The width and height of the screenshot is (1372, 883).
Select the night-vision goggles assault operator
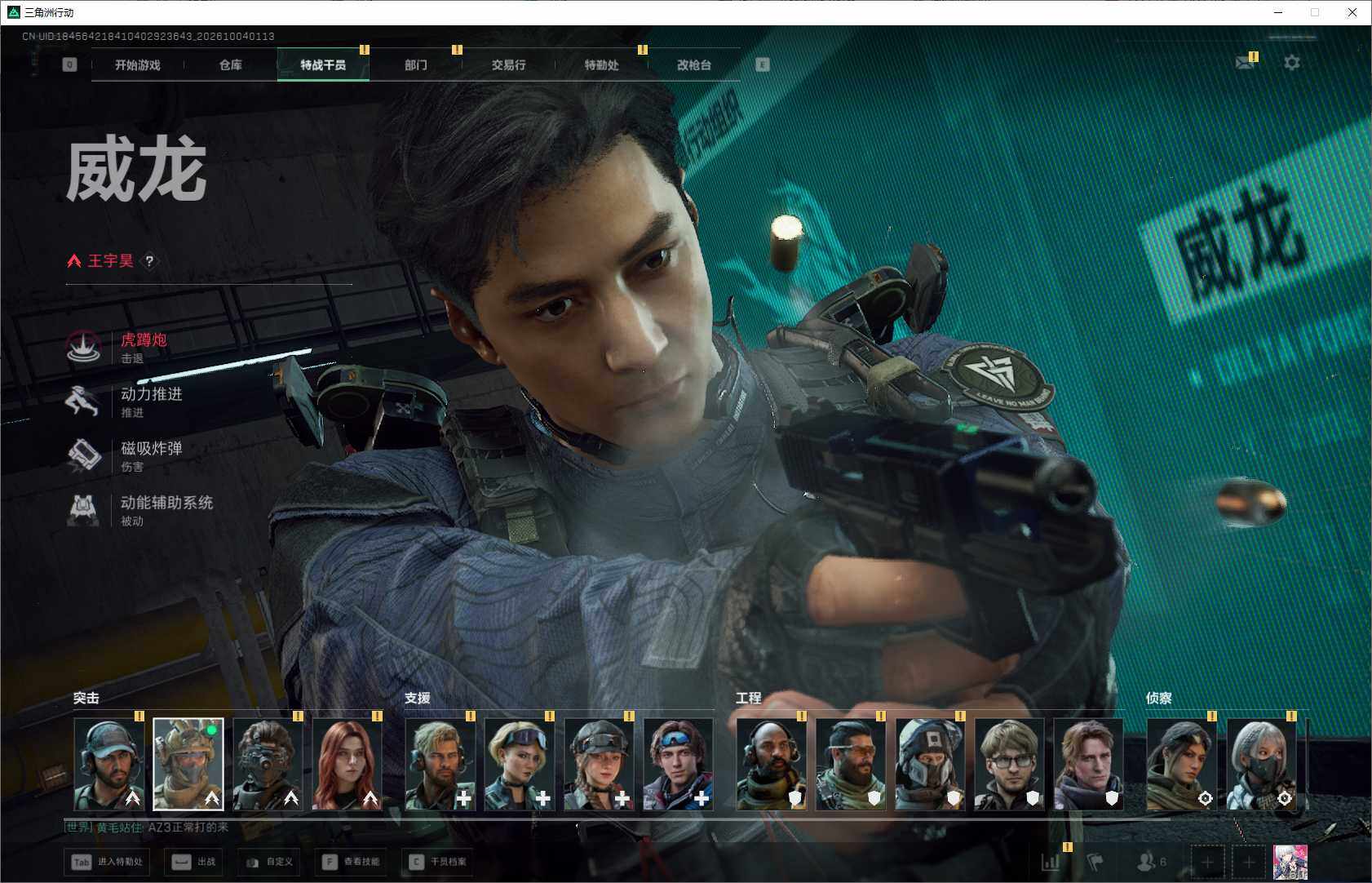[x=268, y=765]
